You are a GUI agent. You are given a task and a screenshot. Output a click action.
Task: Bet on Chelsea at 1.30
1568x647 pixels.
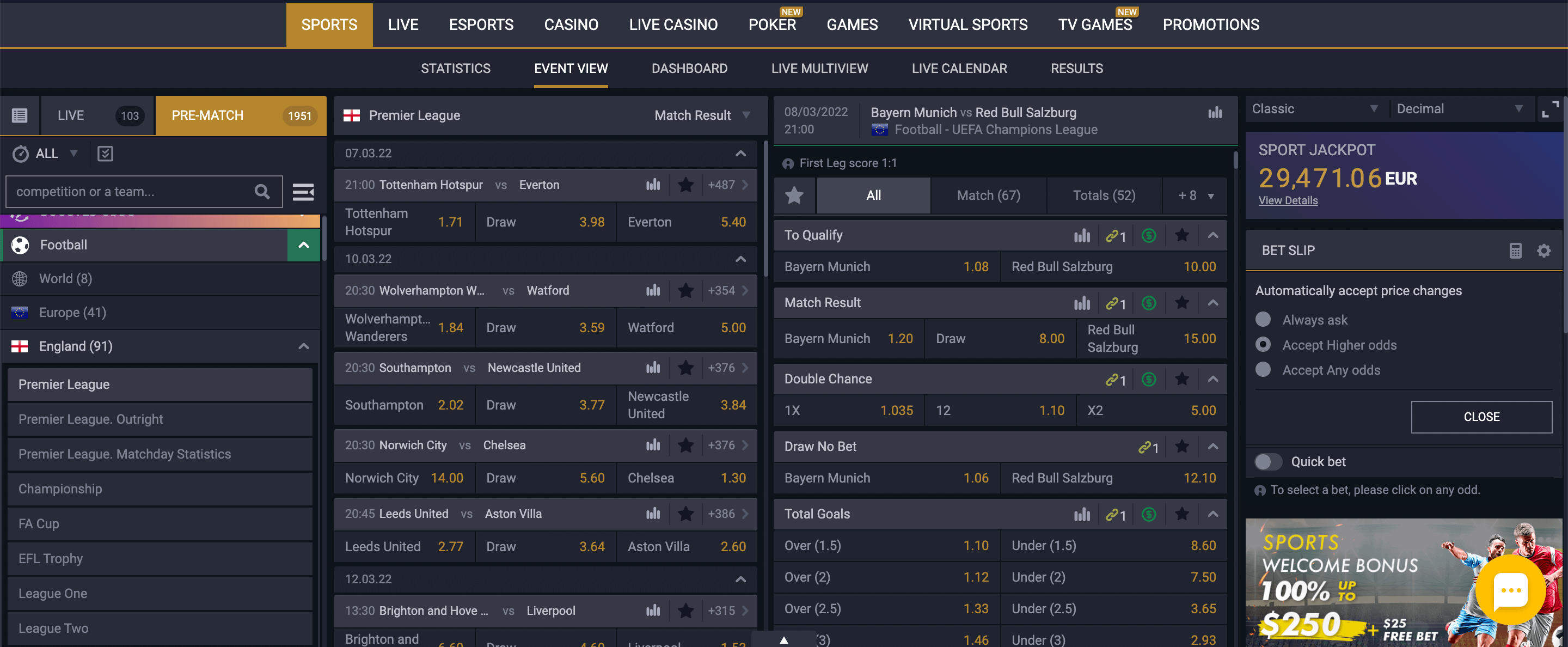(x=686, y=478)
